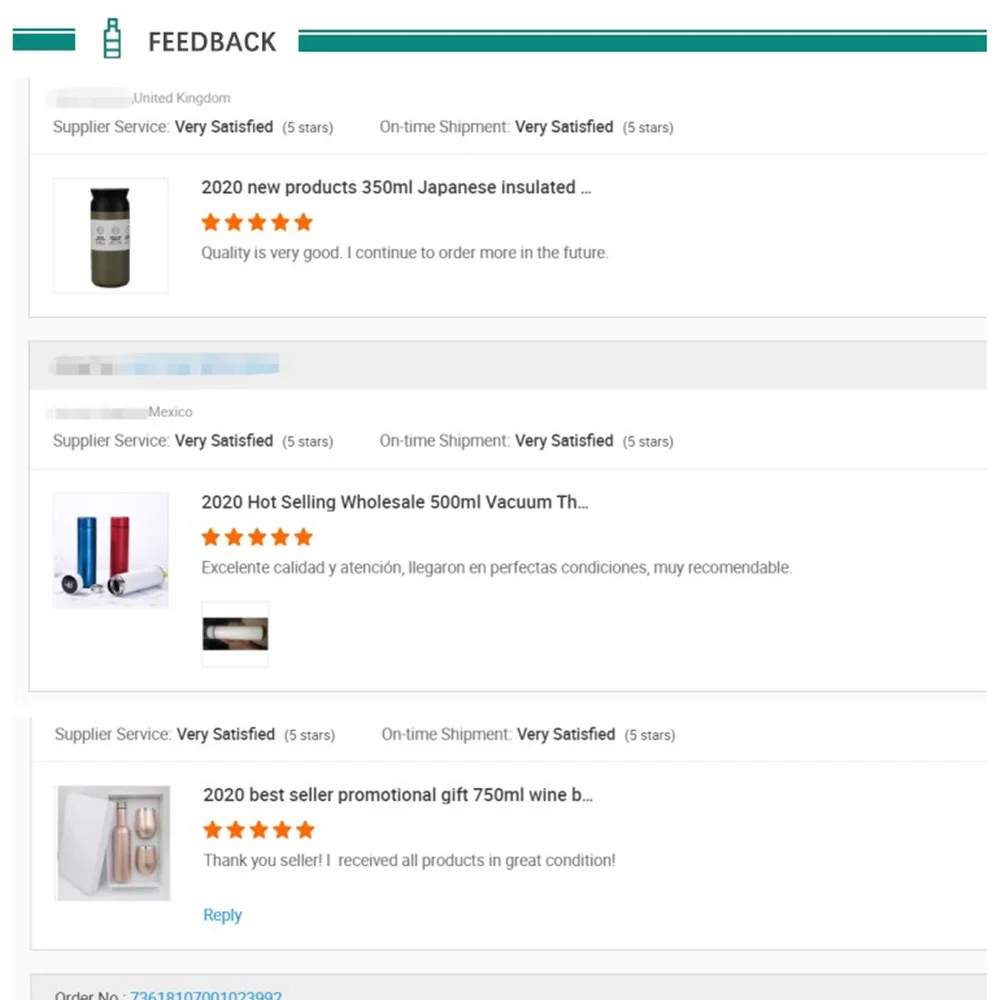Open the 750ml wine bottle gift set thumbnail
1000x1000 pixels.
113,842
